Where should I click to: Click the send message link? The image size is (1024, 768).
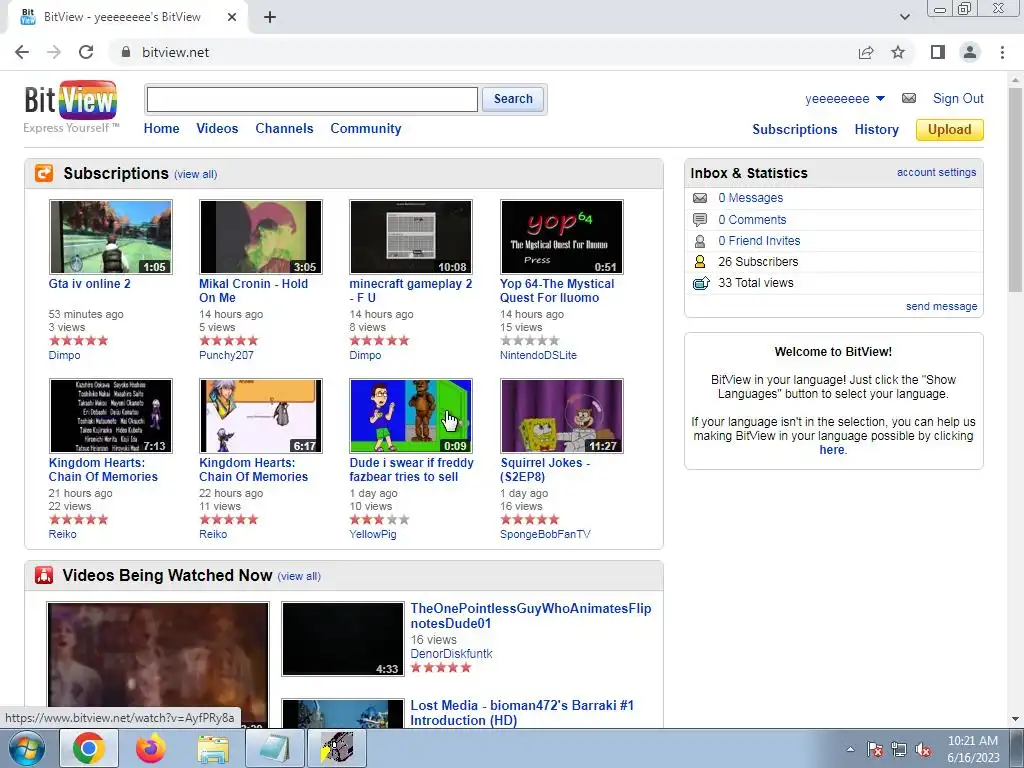click(942, 306)
